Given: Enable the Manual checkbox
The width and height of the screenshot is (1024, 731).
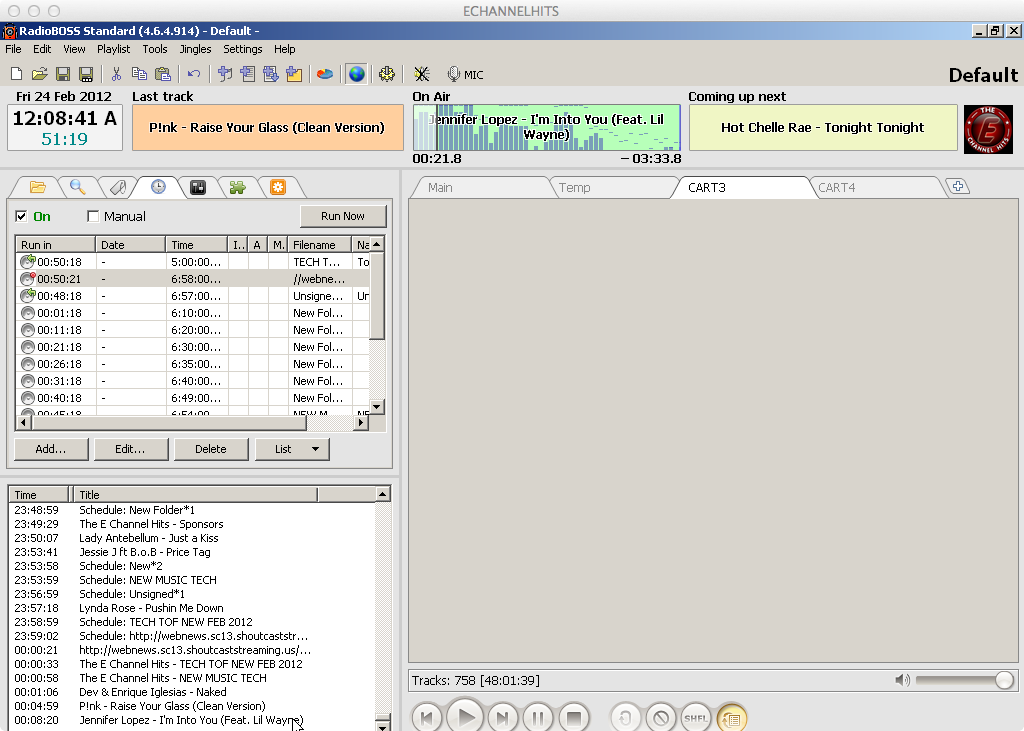Looking at the screenshot, I should pos(94,216).
